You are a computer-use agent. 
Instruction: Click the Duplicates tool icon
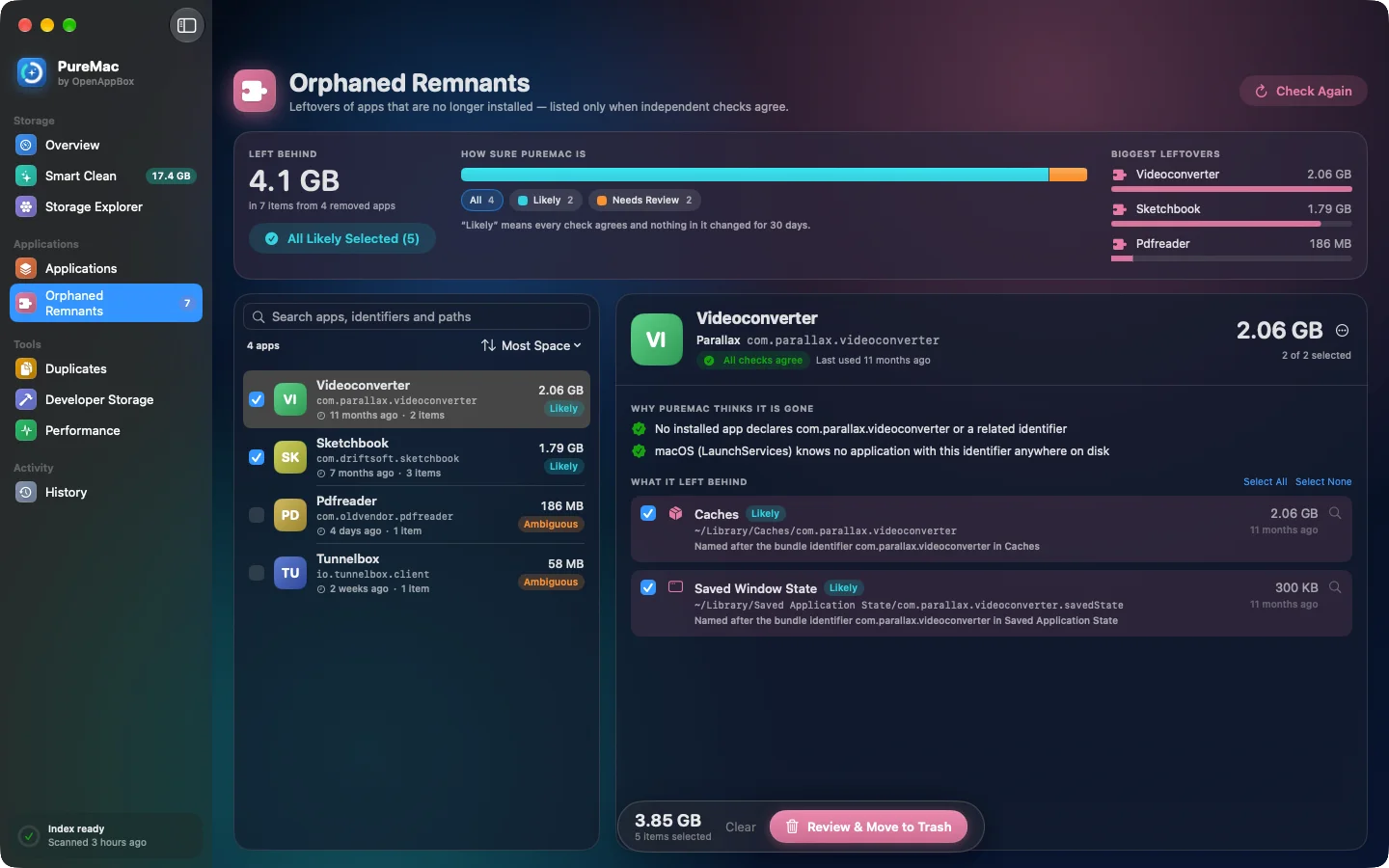click(x=26, y=369)
